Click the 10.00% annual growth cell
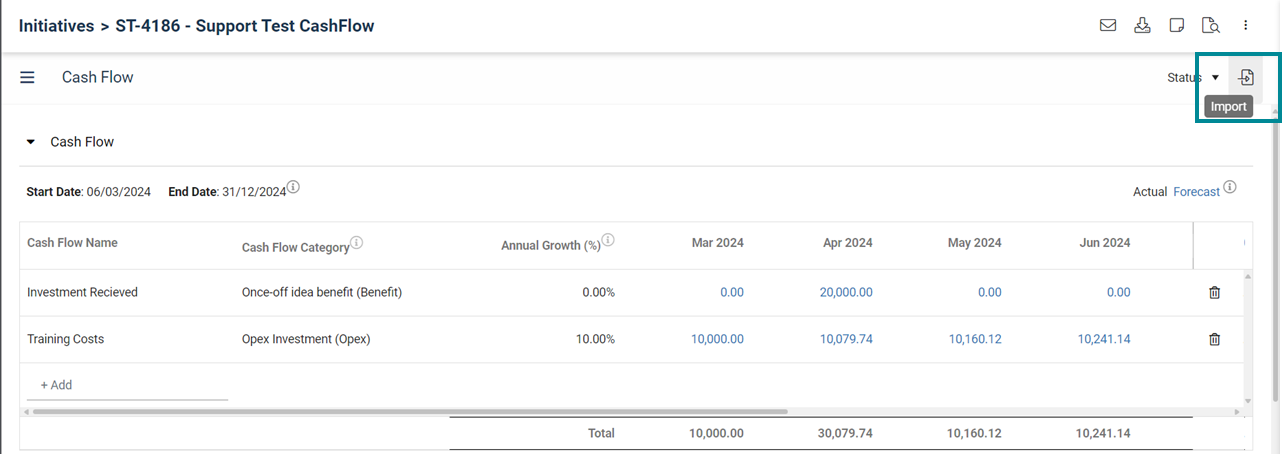1282x454 pixels. click(x=595, y=339)
